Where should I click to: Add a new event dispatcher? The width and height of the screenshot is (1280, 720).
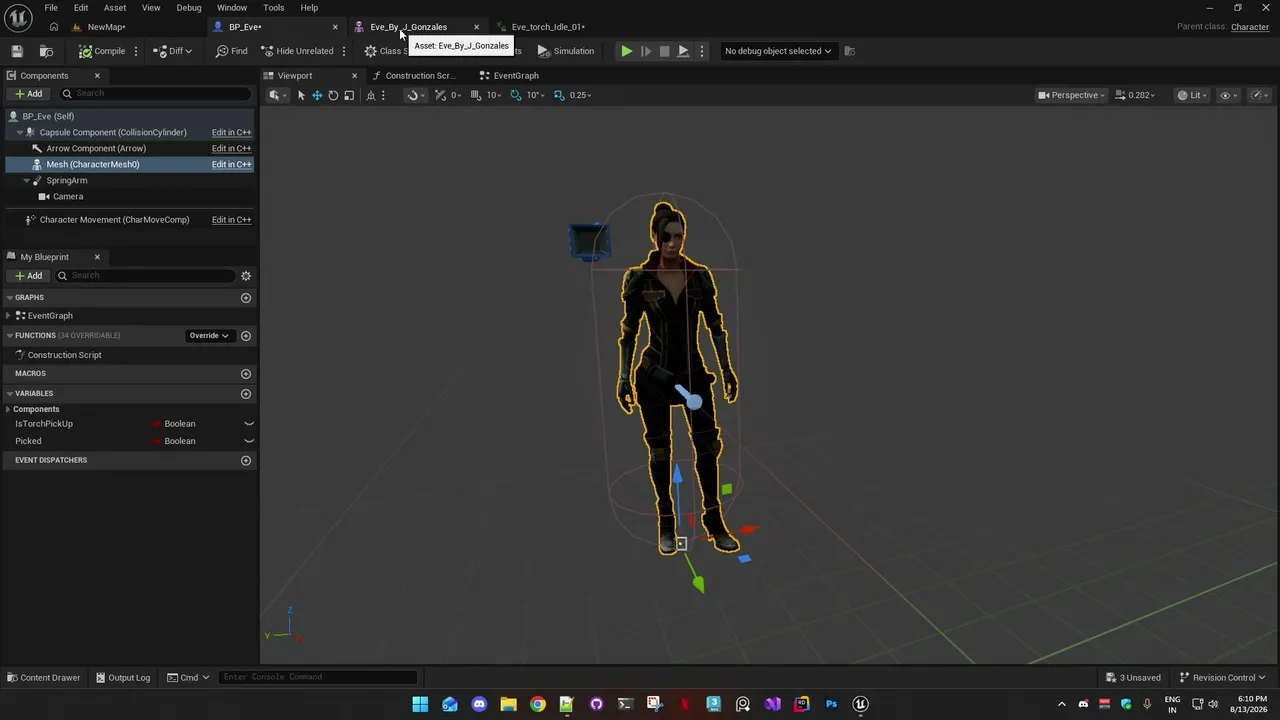coord(246,461)
